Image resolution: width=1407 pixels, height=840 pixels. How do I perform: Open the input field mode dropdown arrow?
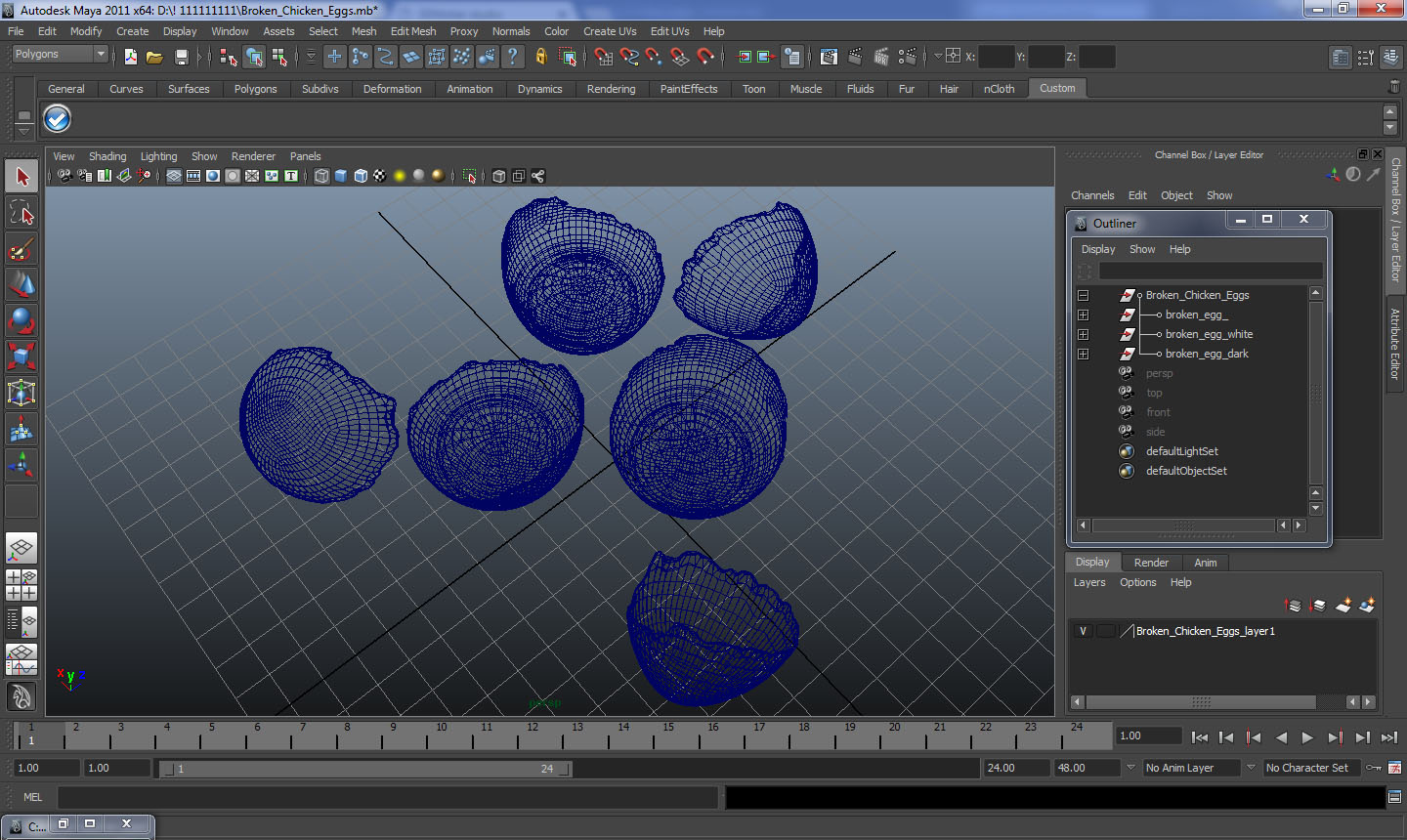[938, 56]
